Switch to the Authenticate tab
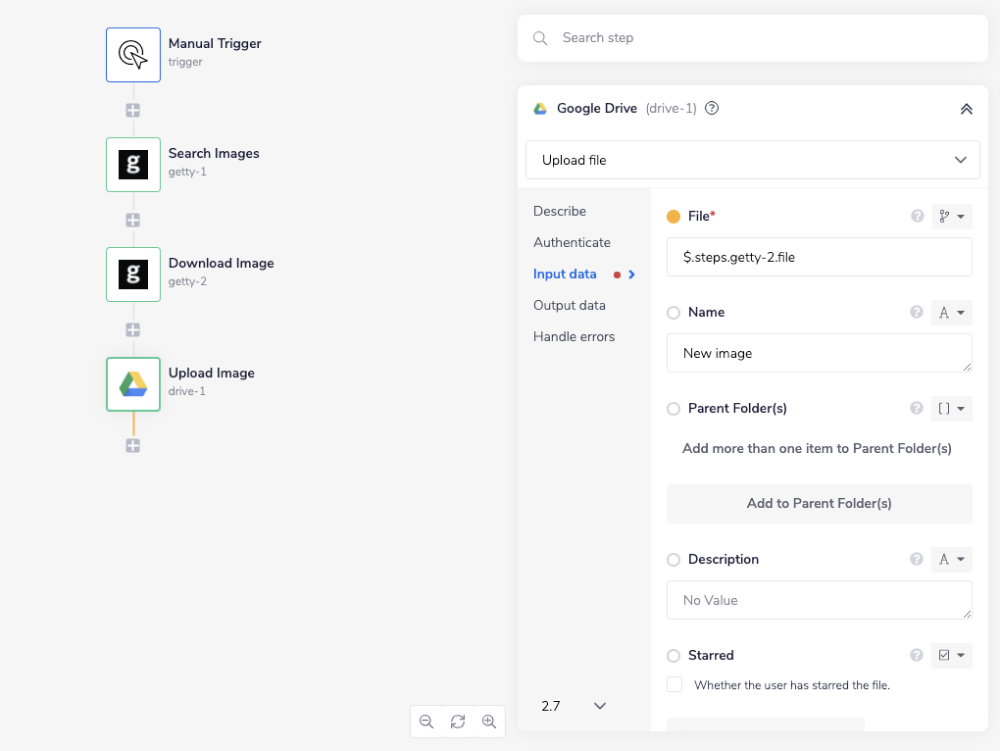The image size is (1000, 751). [x=571, y=243]
